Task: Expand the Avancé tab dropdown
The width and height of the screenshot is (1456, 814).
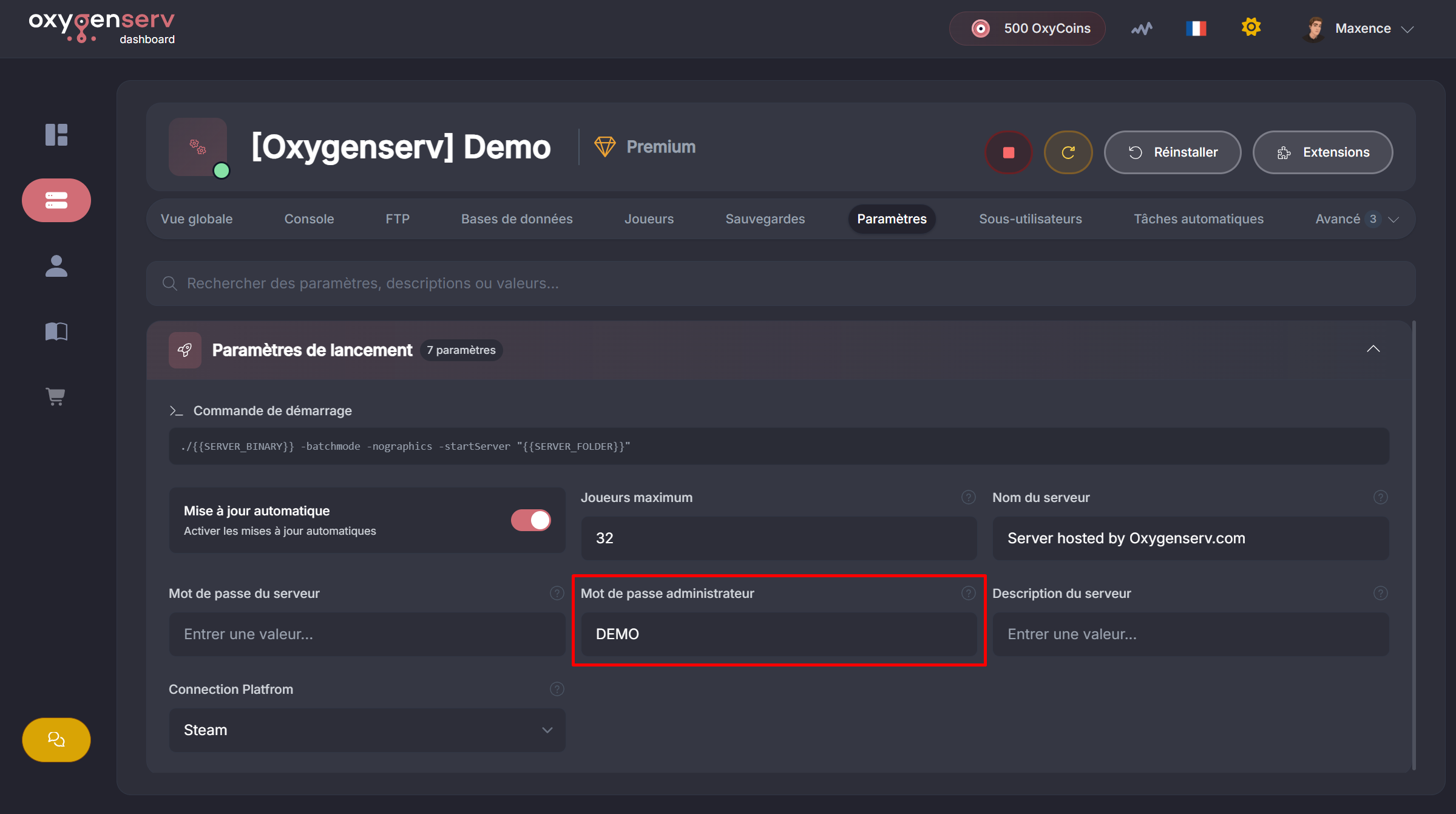Action: coord(1356,219)
